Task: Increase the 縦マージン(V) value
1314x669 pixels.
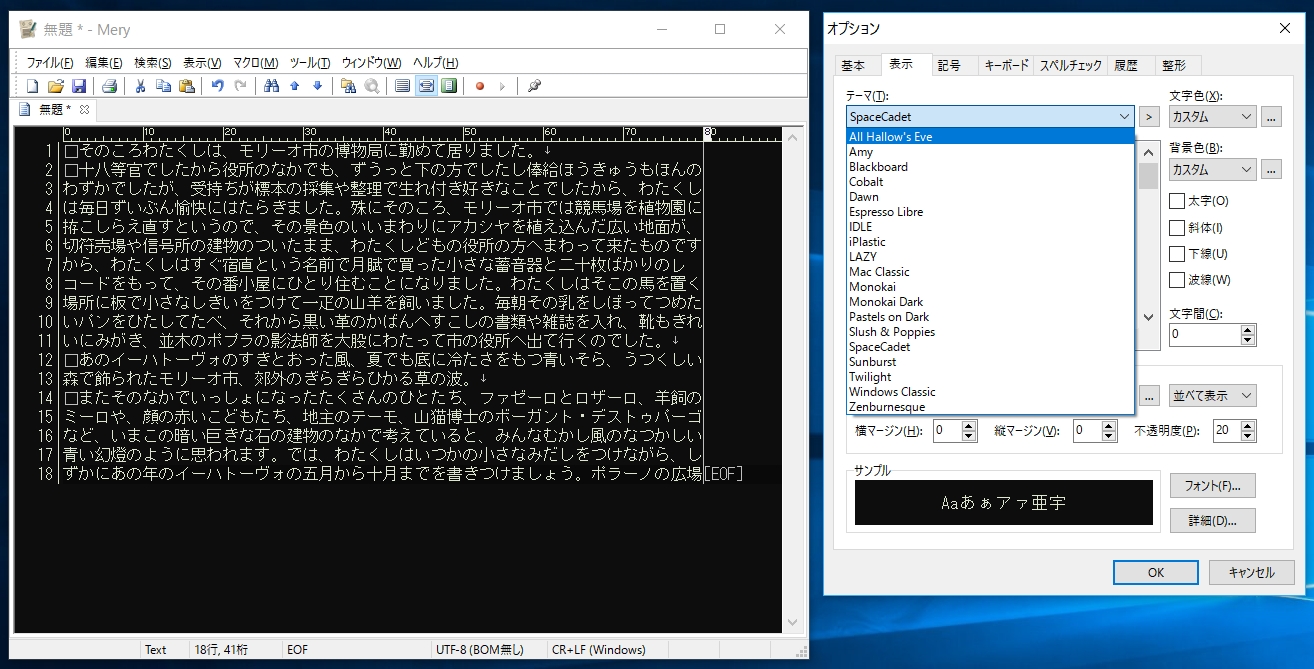Action: click(x=1108, y=425)
